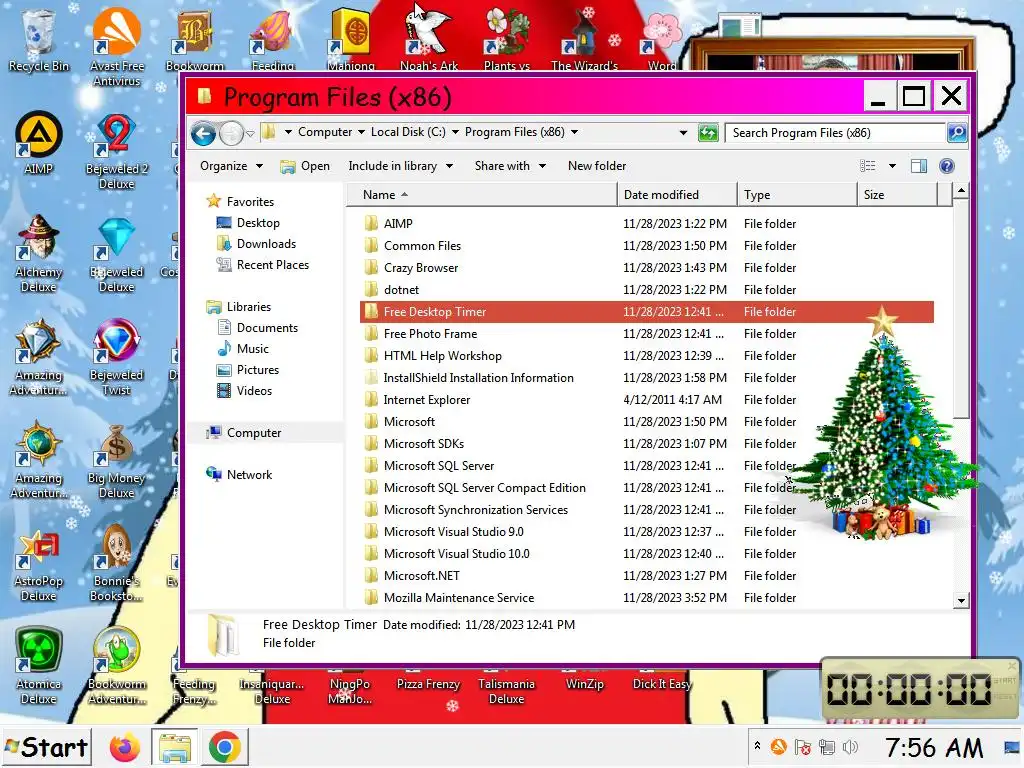Image resolution: width=1024 pixels, height=768 pixels.
Task: Open the AIMP desktop shortcut
Action: 39,142
